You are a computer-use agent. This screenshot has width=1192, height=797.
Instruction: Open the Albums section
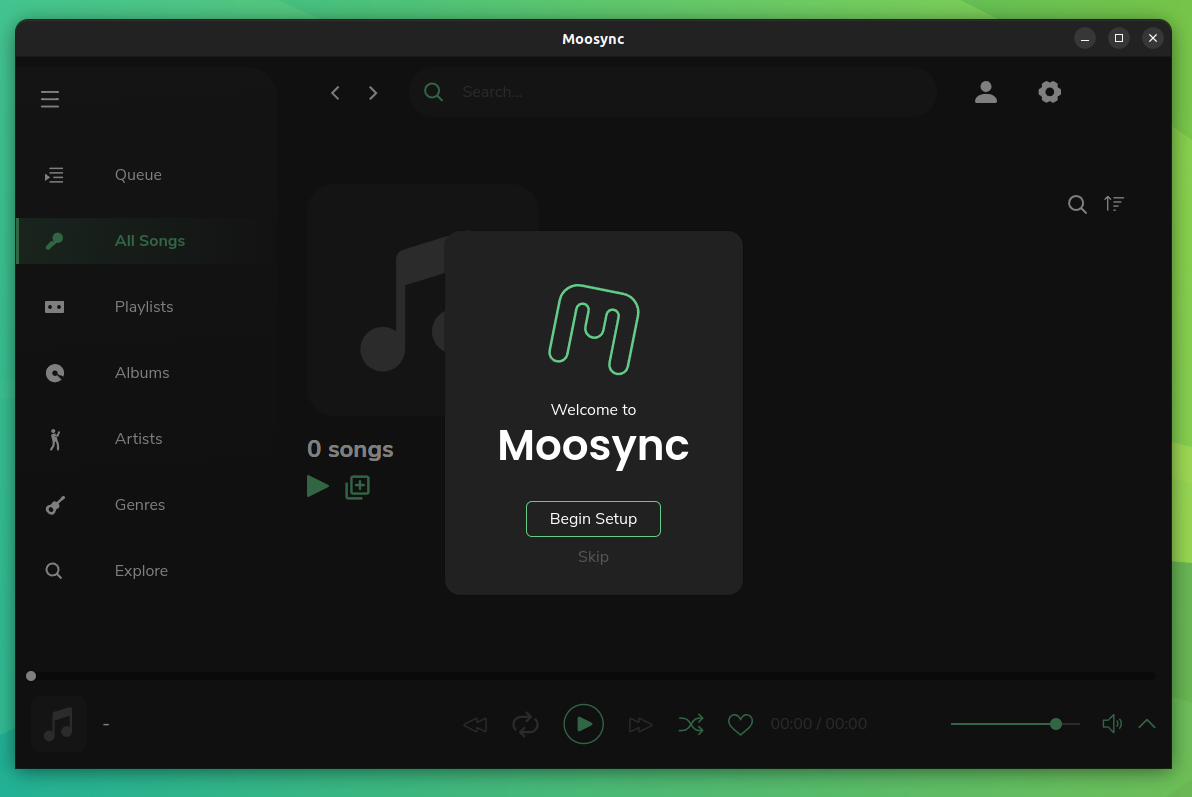[x=54, y=372]
